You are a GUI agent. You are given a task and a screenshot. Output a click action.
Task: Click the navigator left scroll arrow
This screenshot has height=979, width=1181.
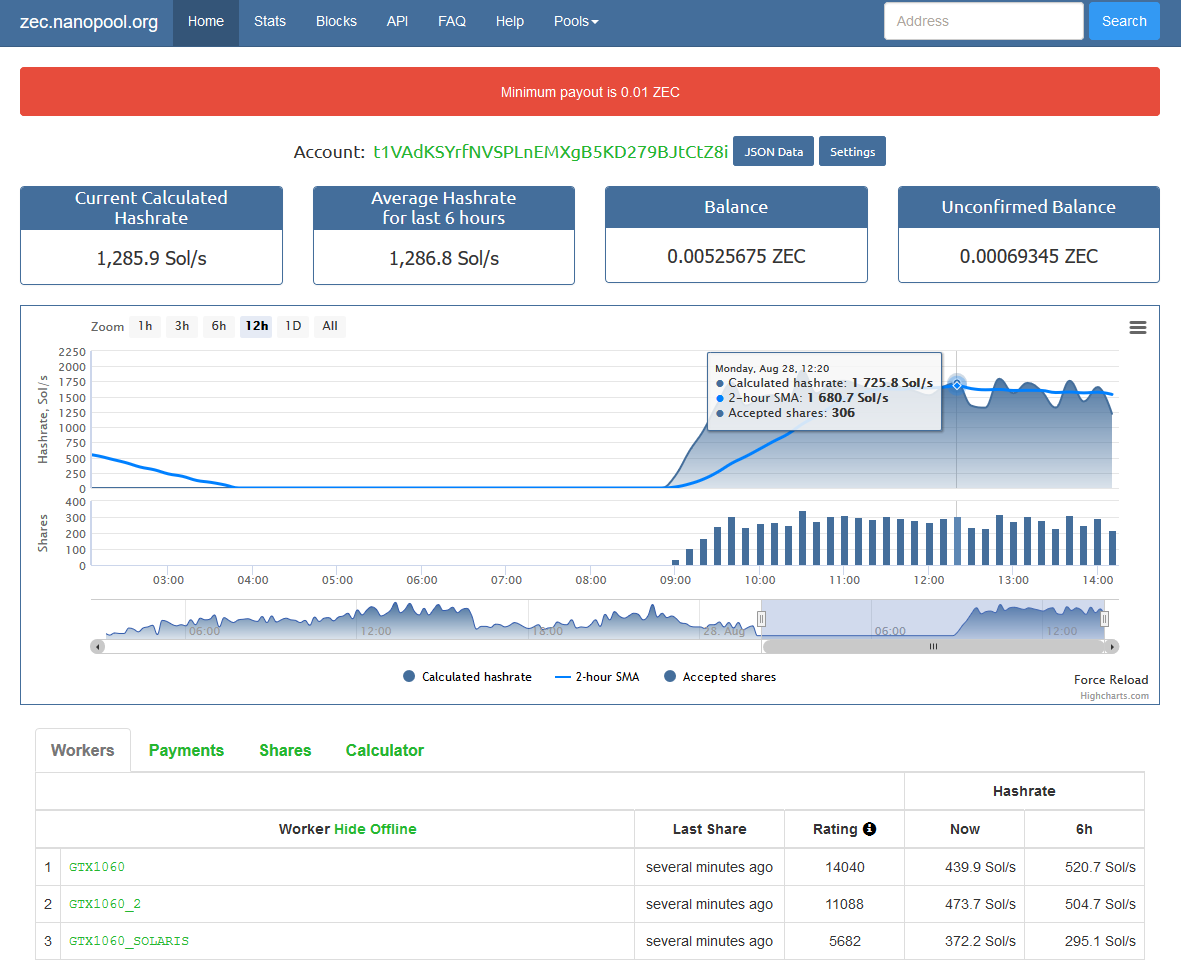98,646
